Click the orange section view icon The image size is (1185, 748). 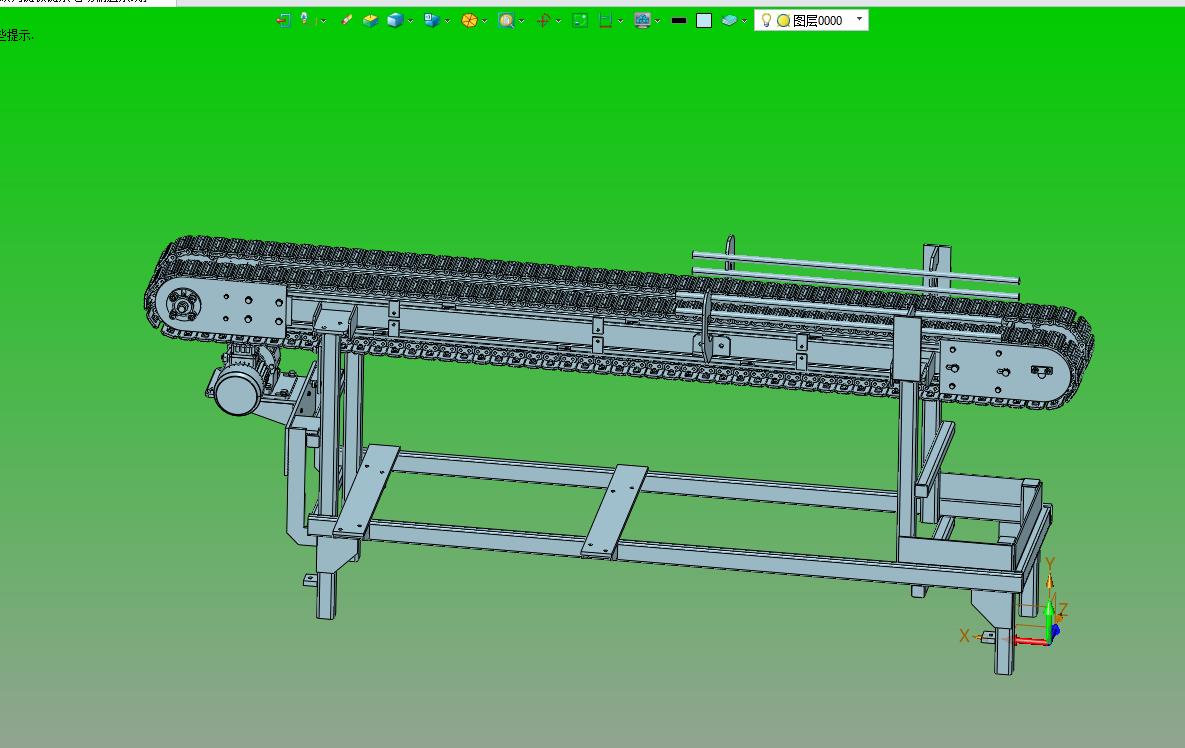click(469, 20)
